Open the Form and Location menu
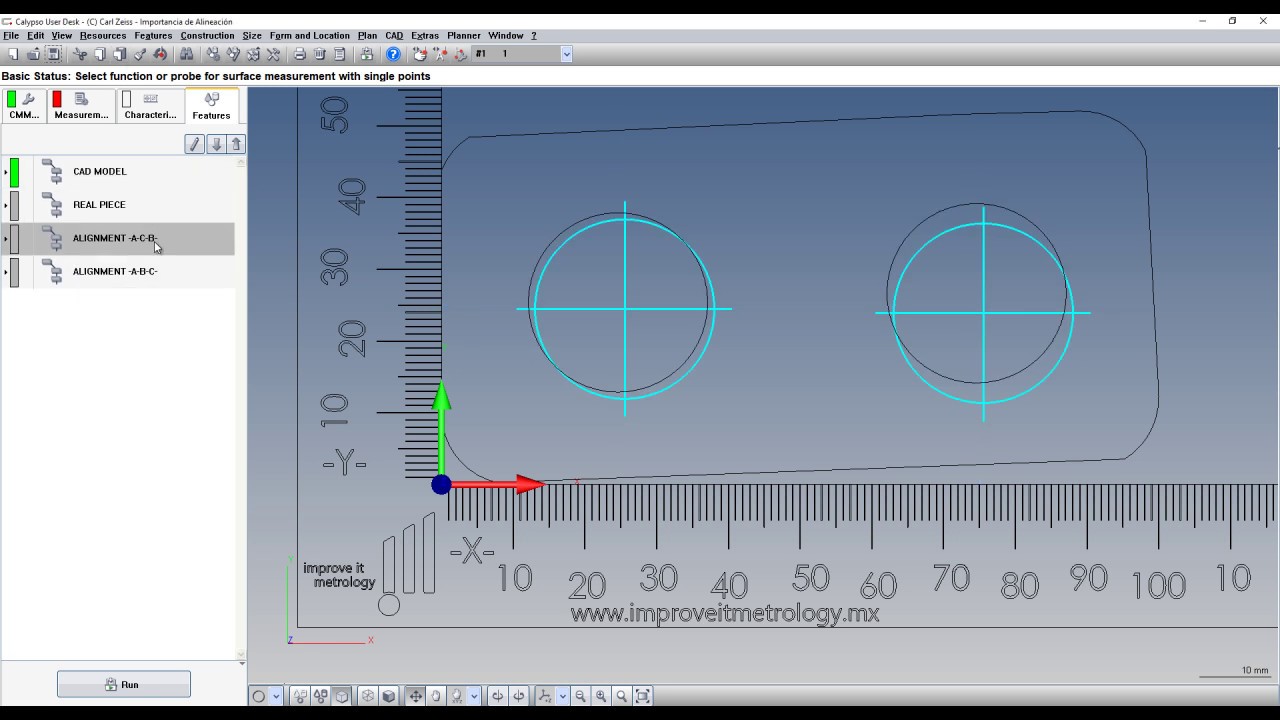This screenshot has width=1280, height=720. (310, 35)
